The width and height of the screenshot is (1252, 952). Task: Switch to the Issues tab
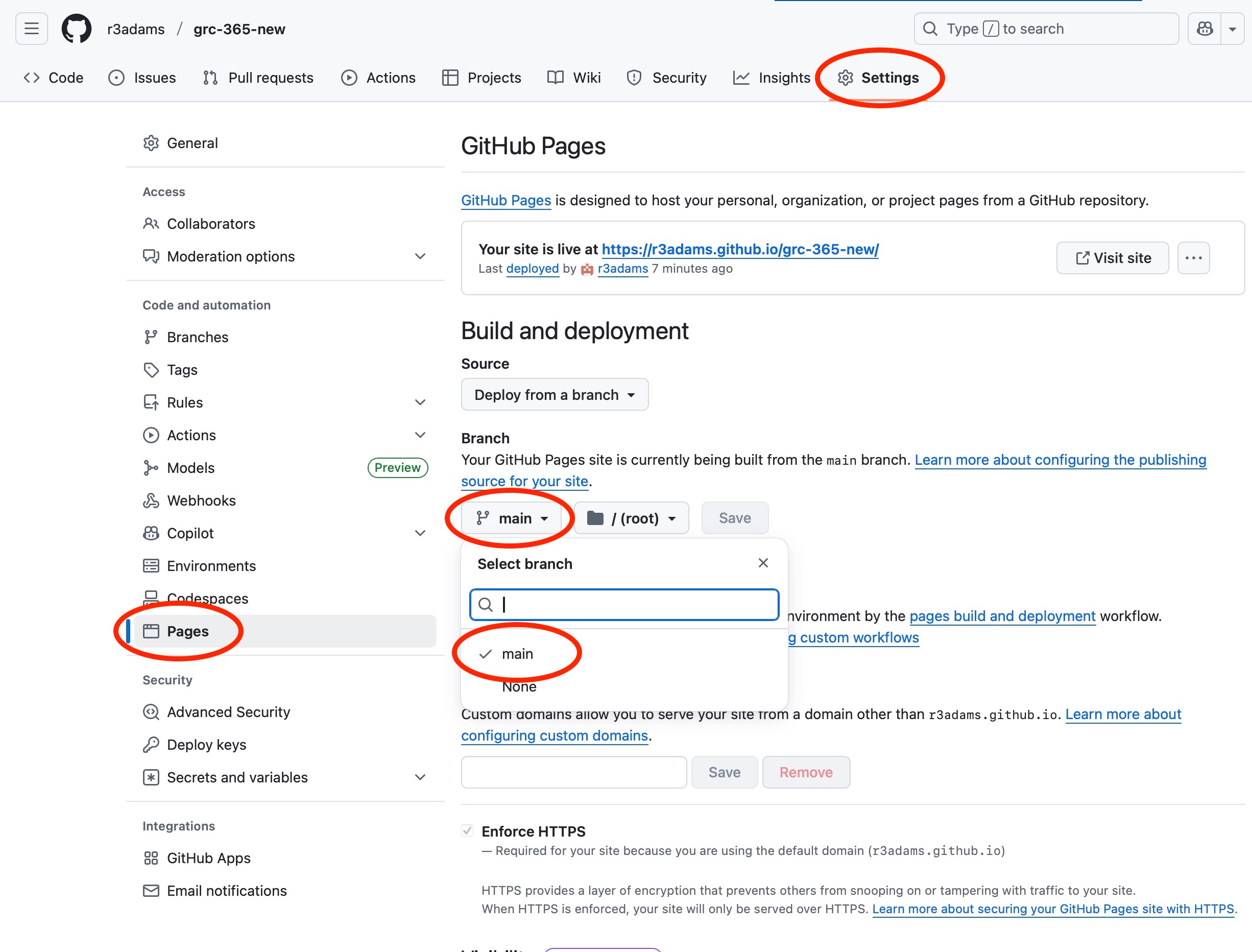[142, 78]
